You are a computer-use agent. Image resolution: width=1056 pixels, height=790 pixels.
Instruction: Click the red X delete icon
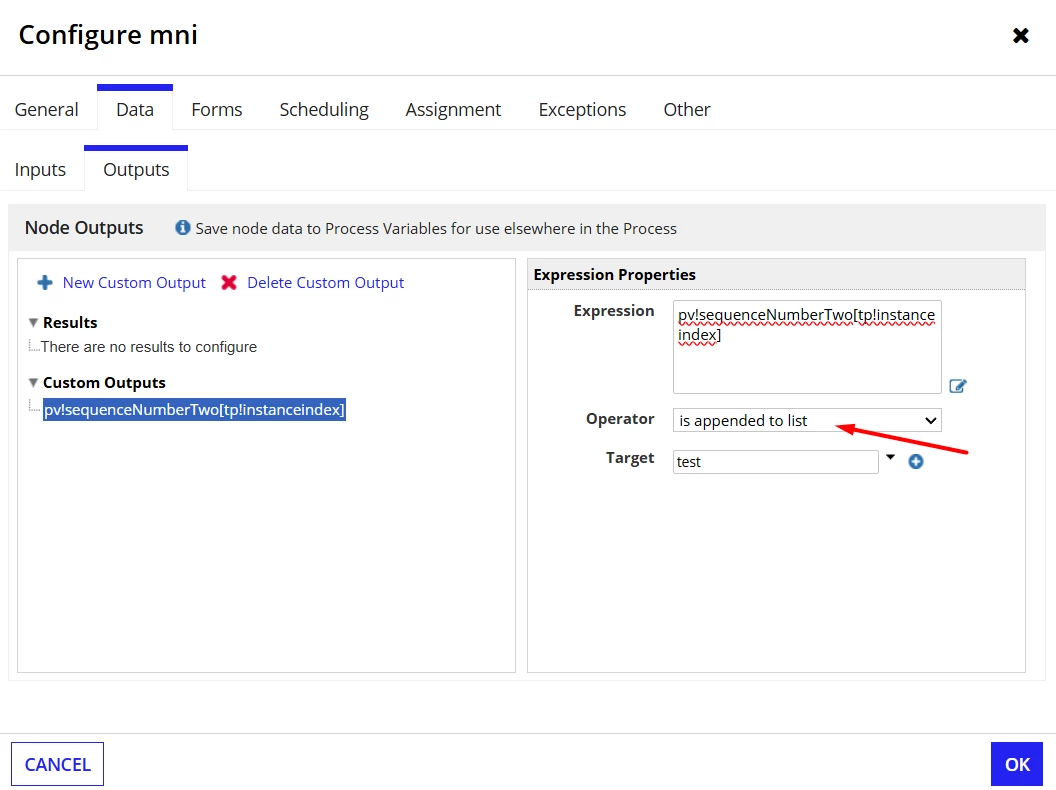[x=229, y=282]
